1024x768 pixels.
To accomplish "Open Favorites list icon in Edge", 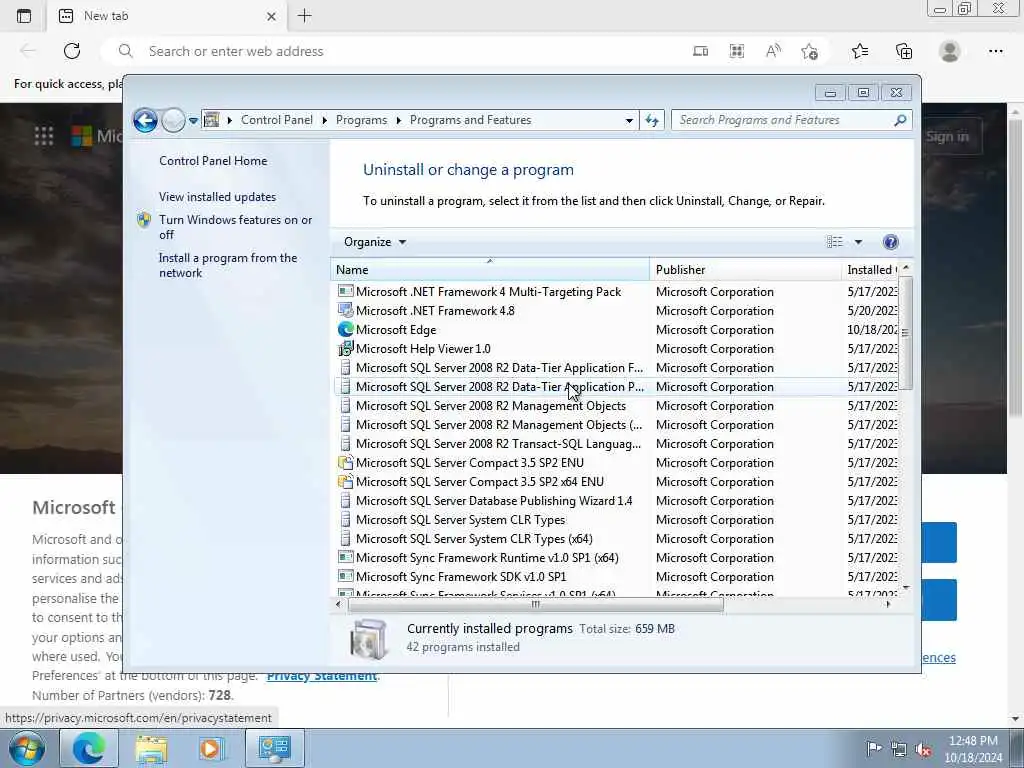I will [x=860, y=51].
